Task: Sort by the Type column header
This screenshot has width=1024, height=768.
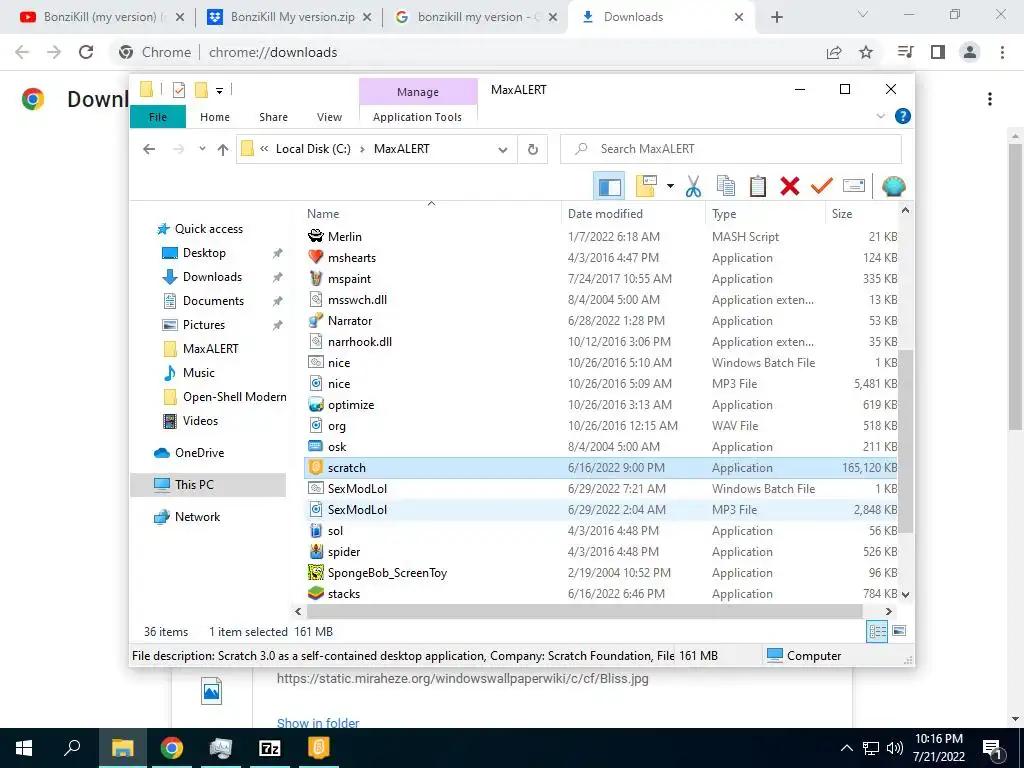Action: (x=765, y=214)
